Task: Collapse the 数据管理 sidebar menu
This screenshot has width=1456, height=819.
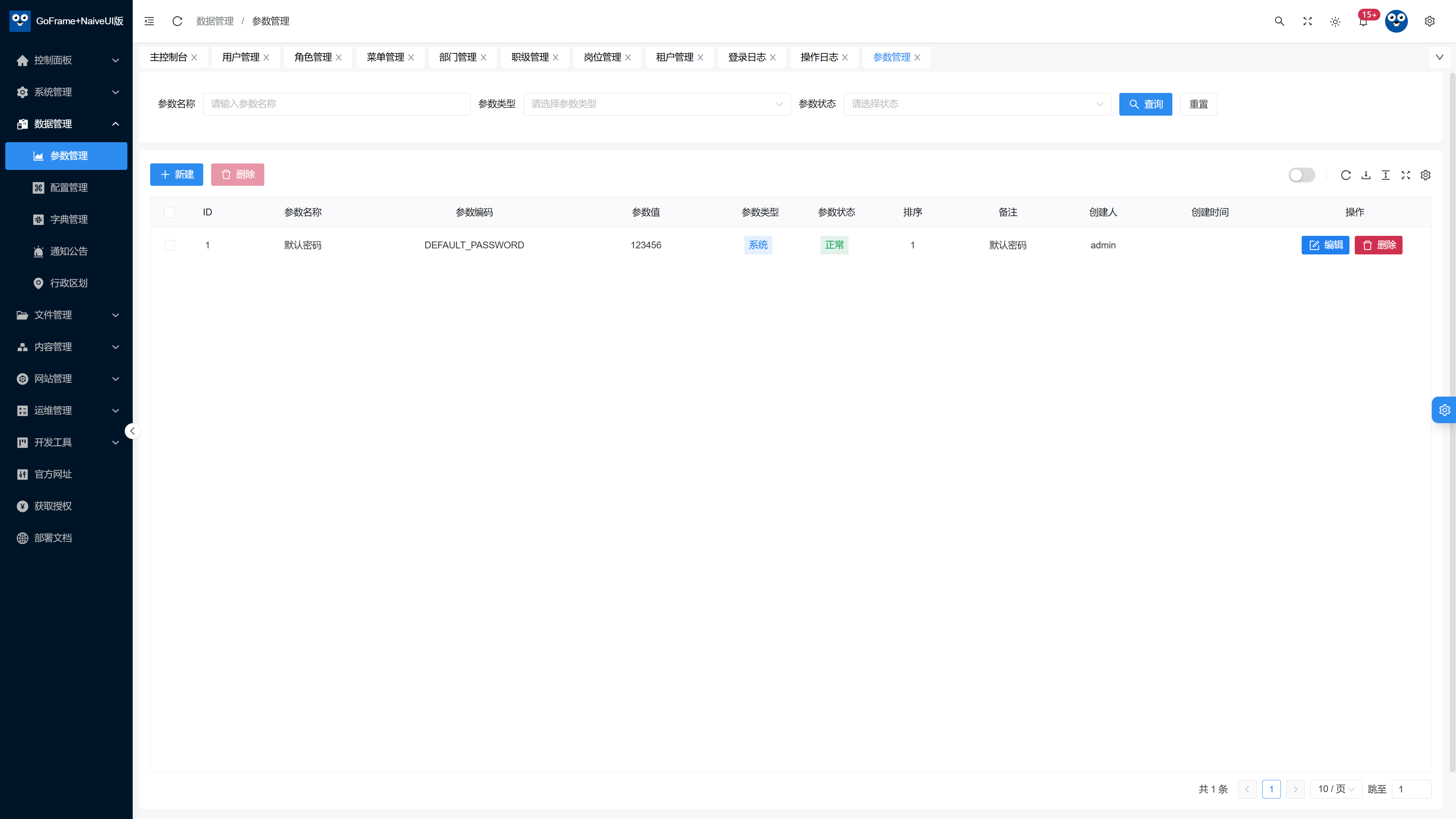Action: click(x=67, y=124)
